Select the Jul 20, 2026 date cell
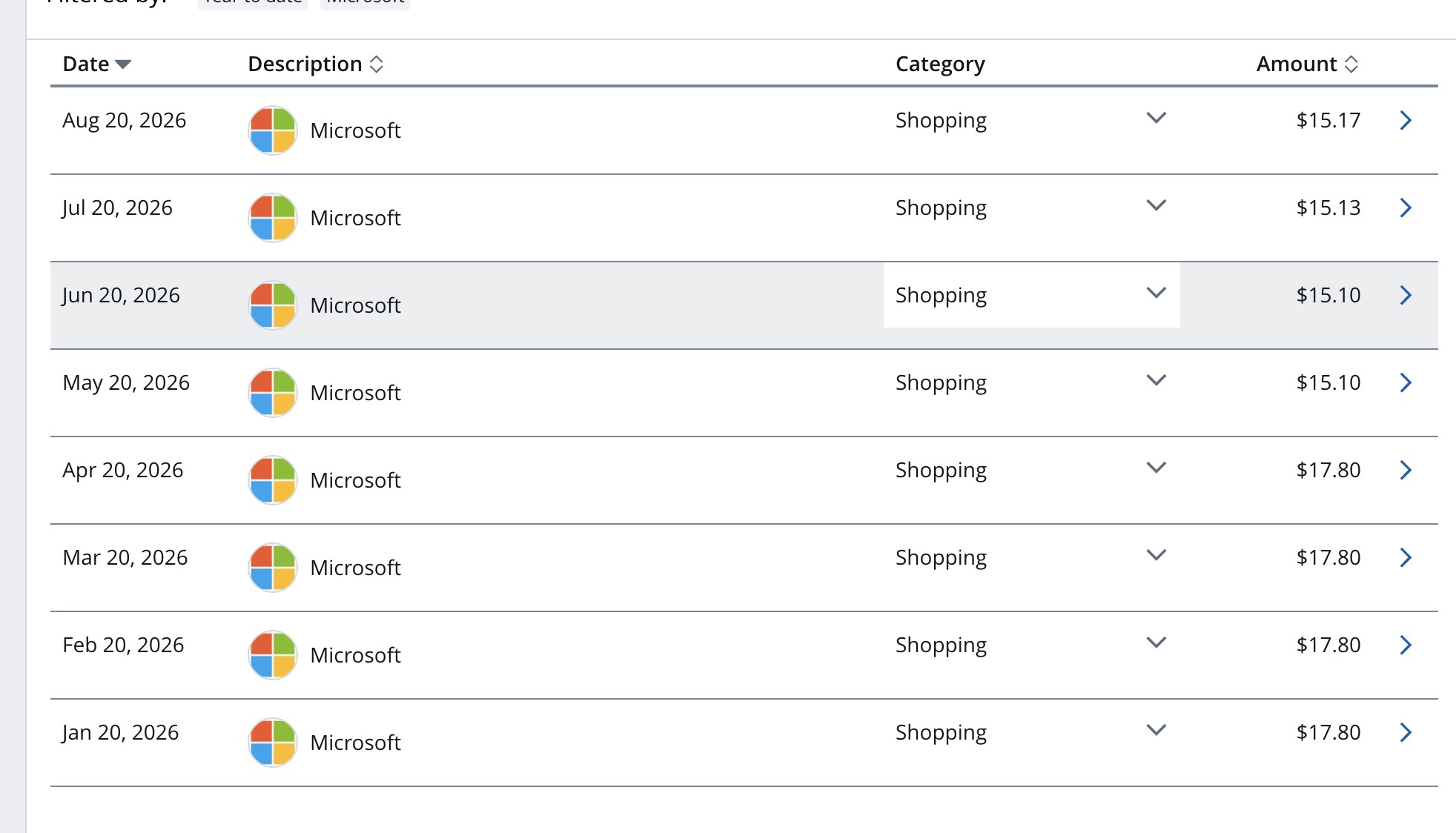Screen dimensions: 1456x833 coord(117,208)
